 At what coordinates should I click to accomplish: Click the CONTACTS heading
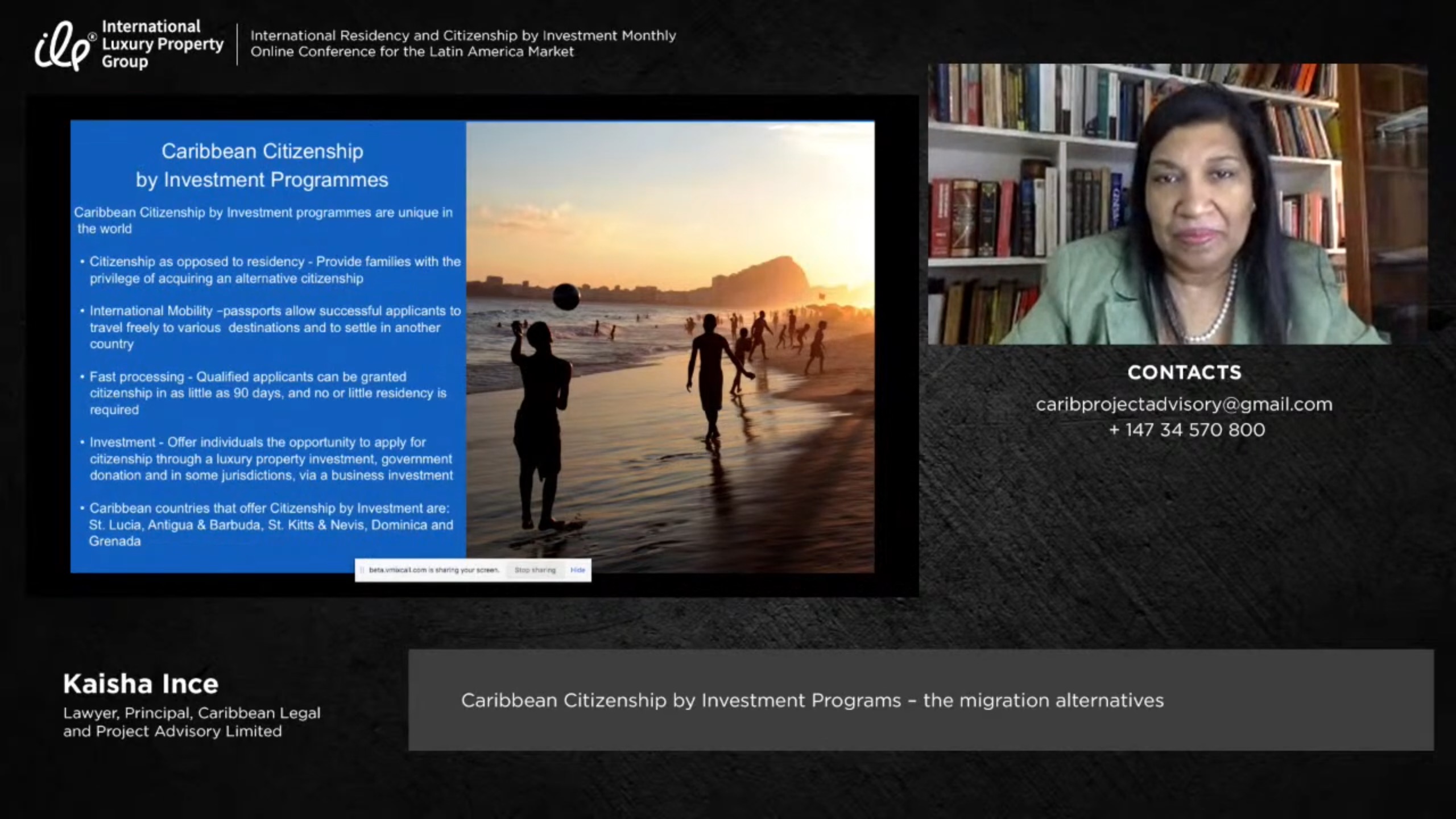(x=1184, y=373)
